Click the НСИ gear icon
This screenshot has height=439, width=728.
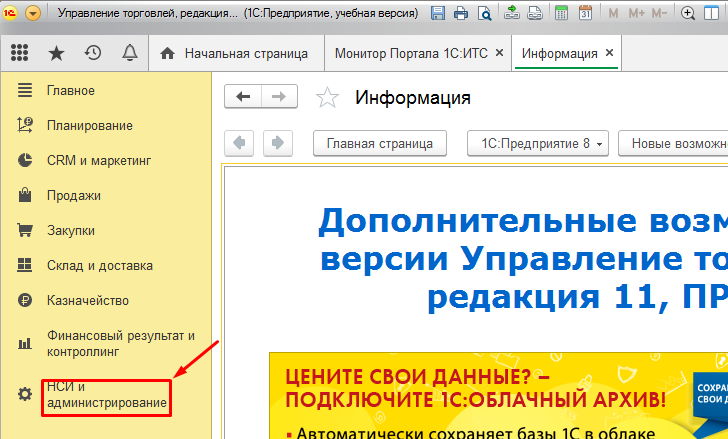[x=25, y=394]
